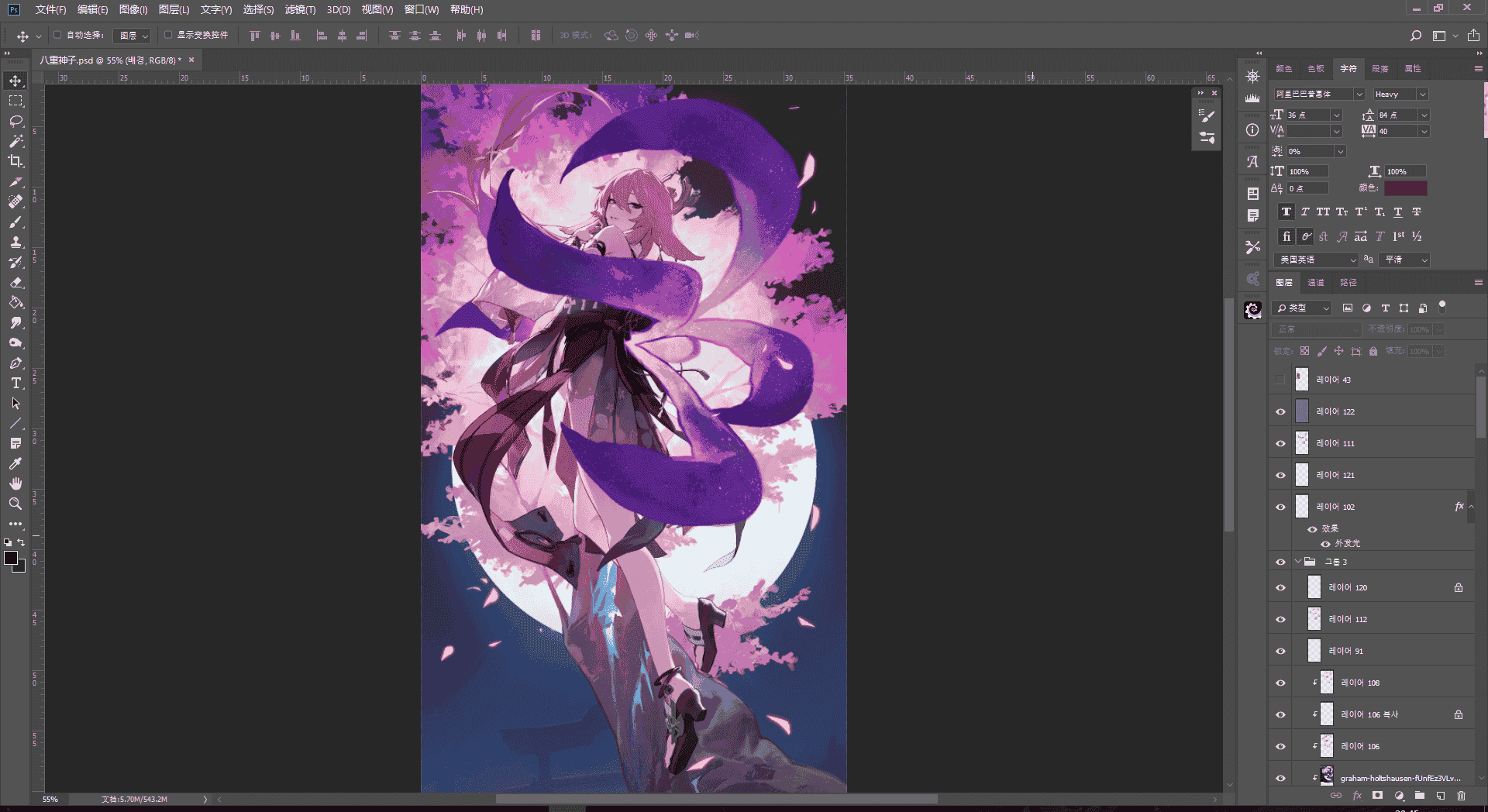Hide the 그룹 3 group

click(1280, 562)
